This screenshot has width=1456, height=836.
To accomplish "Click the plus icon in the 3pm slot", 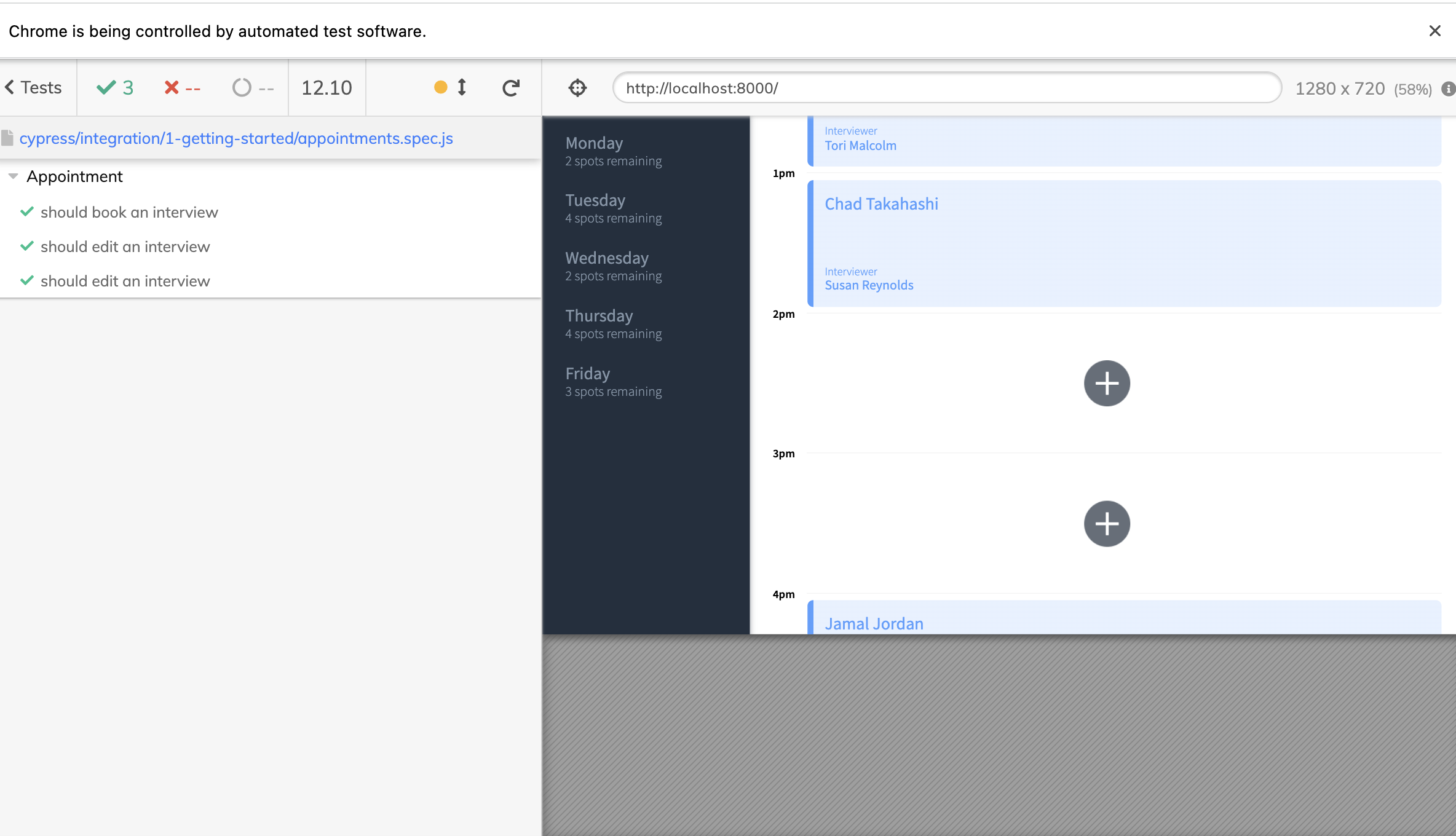I will tap(1106, 524).
